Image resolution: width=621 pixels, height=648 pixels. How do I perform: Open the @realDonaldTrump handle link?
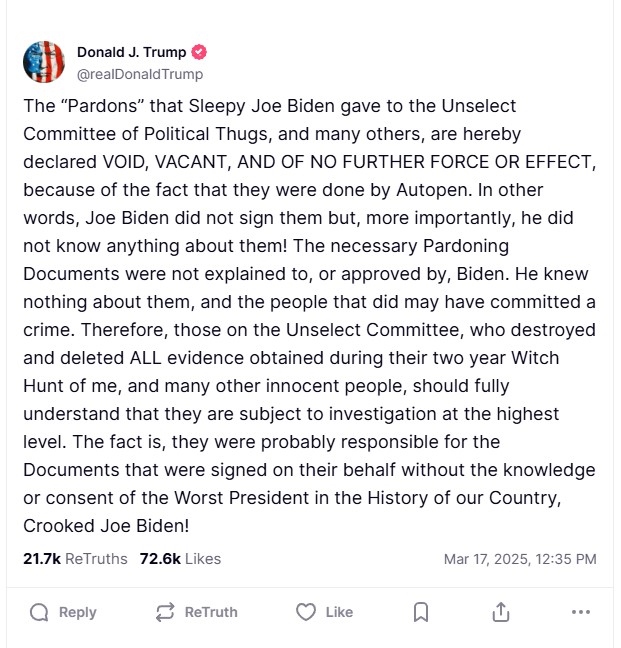pos(140,74)
